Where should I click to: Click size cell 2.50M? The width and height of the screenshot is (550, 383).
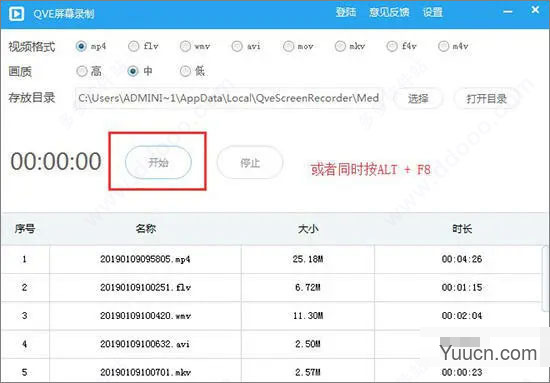pos(308,344)
